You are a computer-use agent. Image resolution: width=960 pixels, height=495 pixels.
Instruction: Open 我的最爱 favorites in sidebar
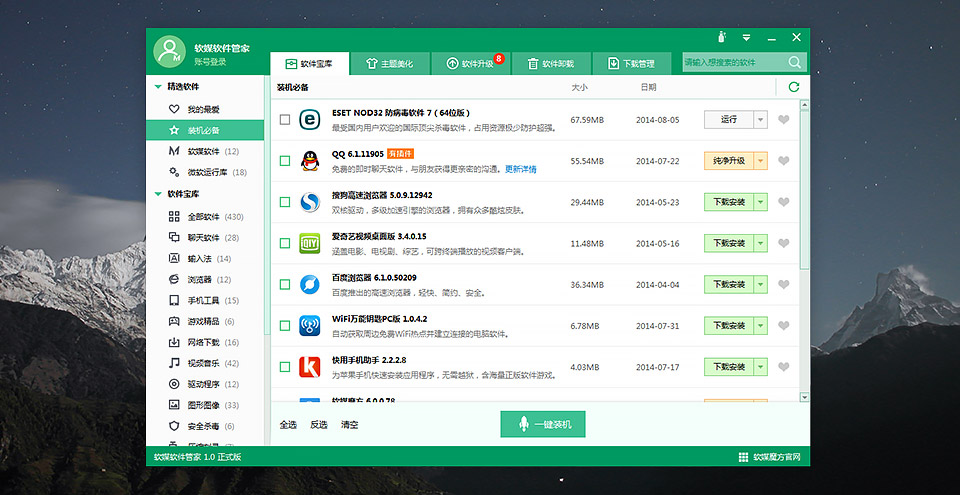204,110
